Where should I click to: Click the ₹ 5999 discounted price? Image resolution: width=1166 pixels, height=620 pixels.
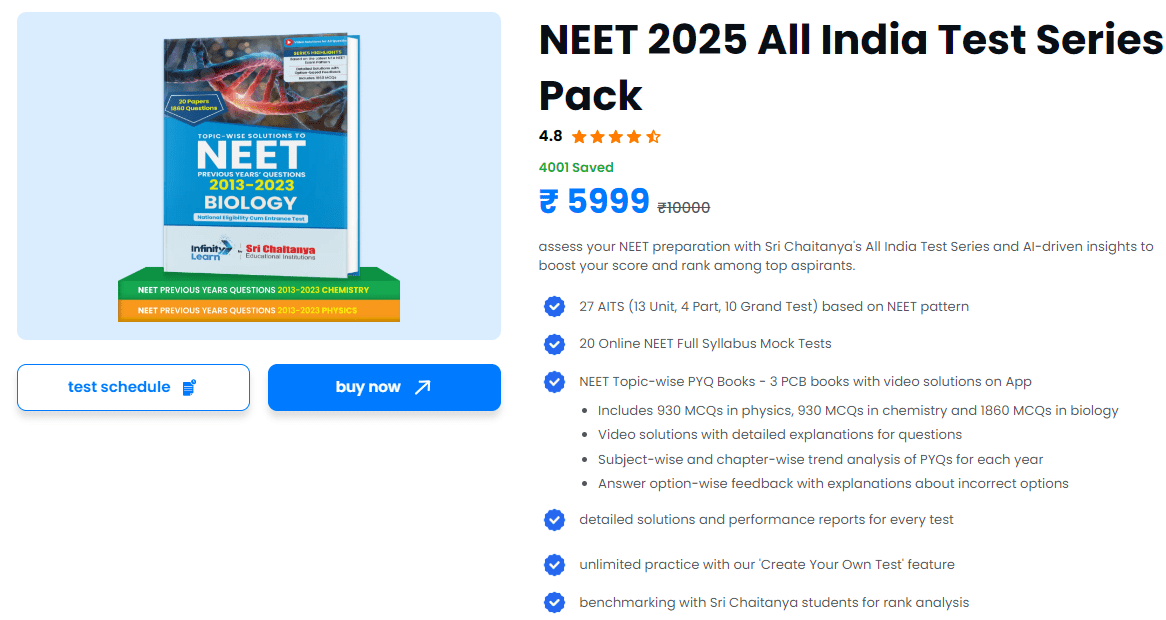(x=594, y=202)
